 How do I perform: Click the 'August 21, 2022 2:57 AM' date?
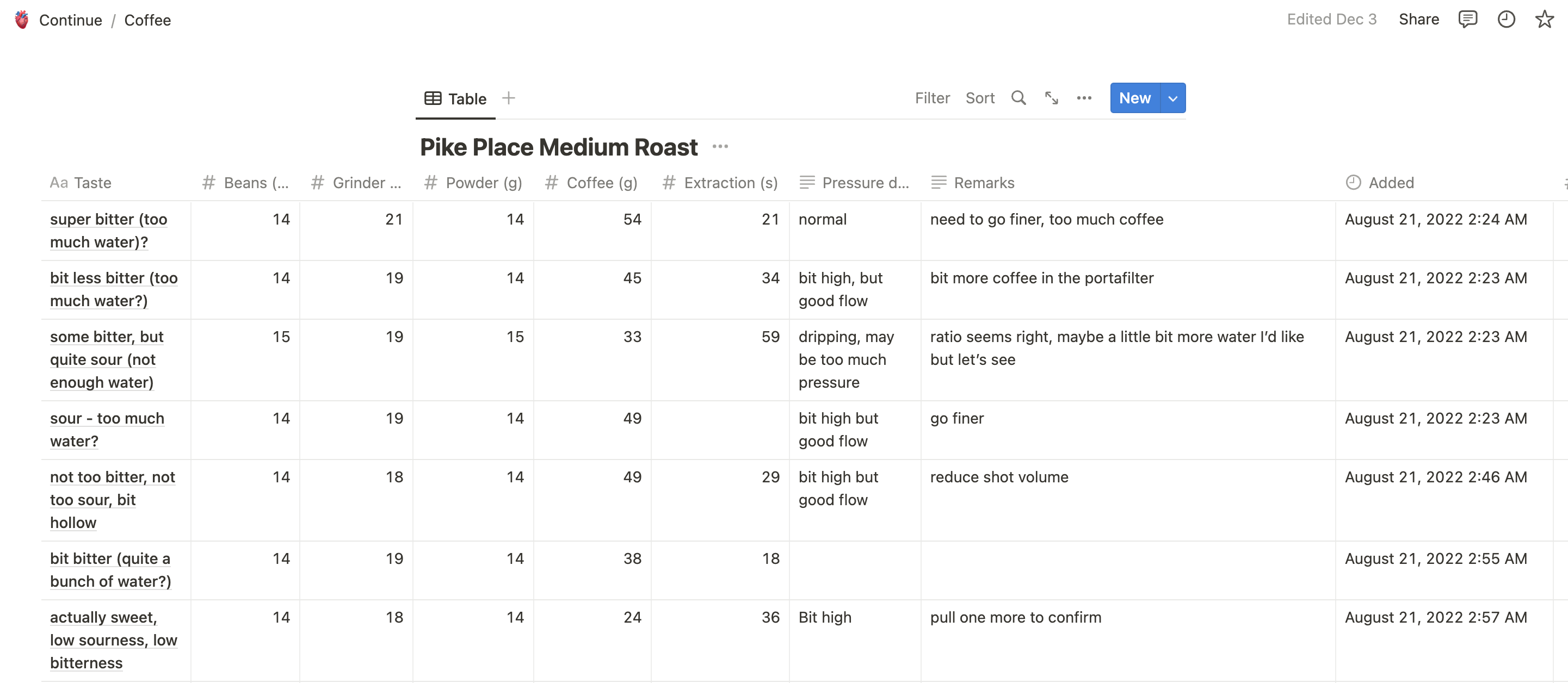point(1435,617)
